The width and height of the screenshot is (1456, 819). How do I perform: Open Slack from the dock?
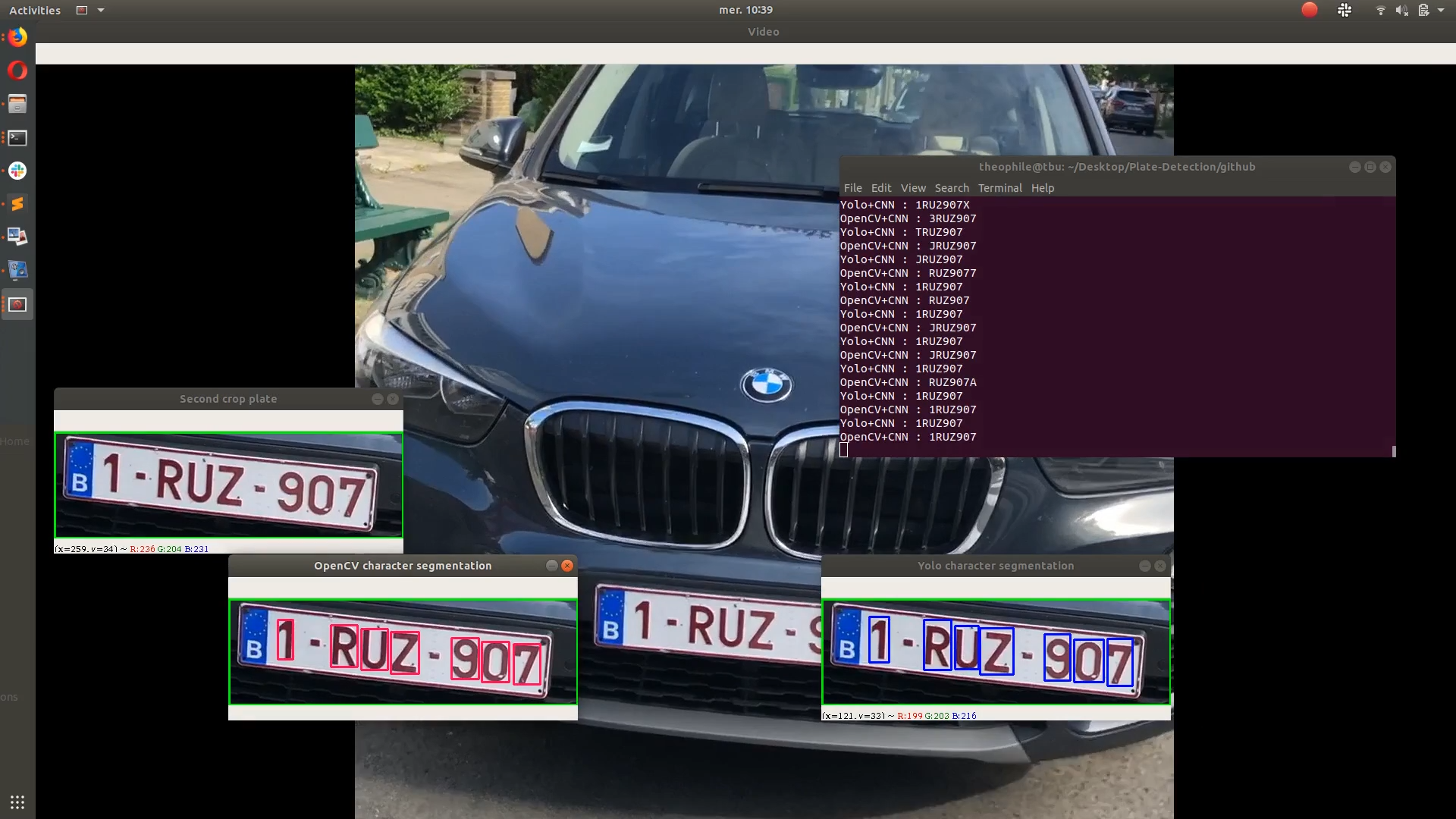click(17, 171)
